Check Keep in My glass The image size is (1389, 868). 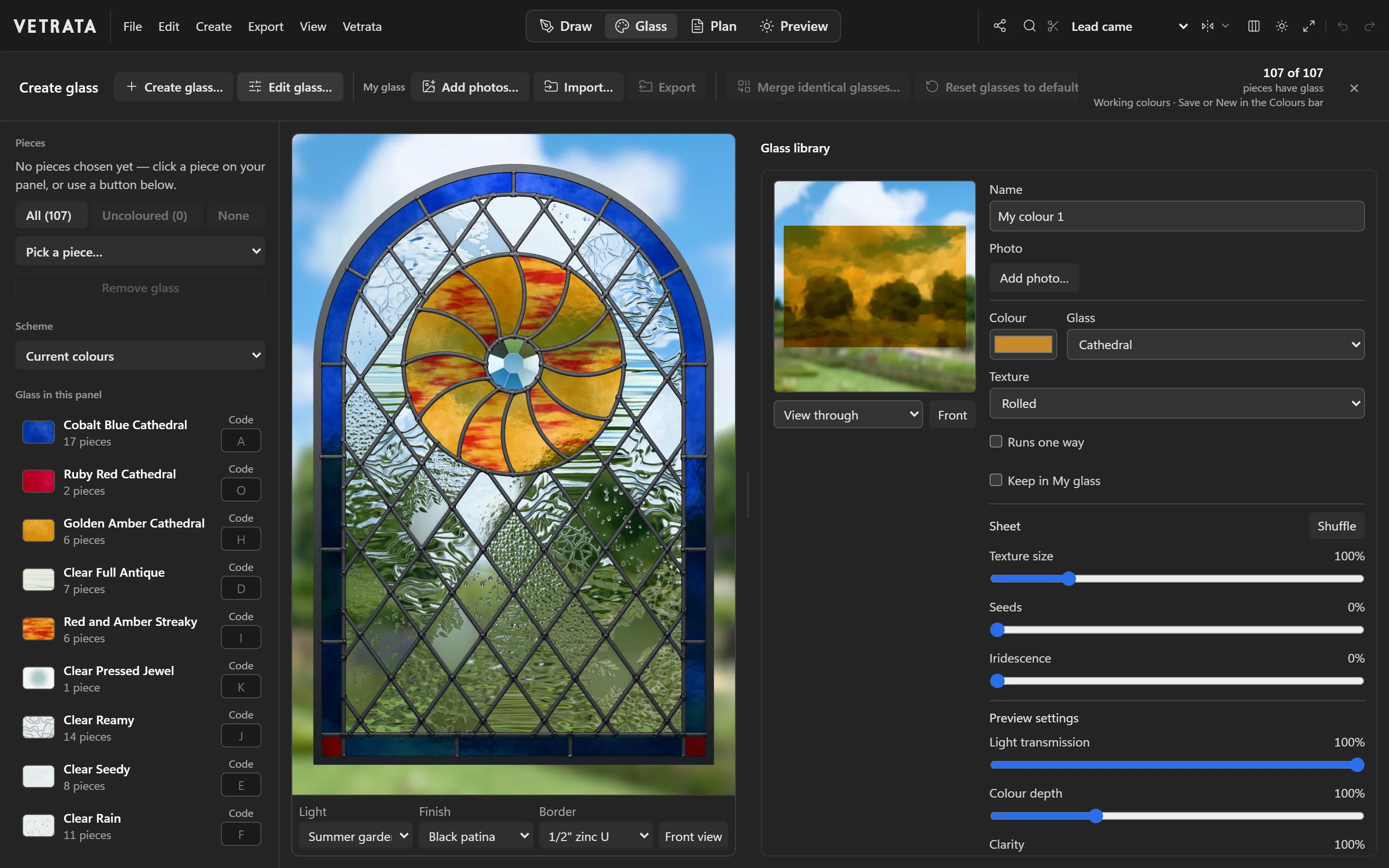(x=996, y=480)
